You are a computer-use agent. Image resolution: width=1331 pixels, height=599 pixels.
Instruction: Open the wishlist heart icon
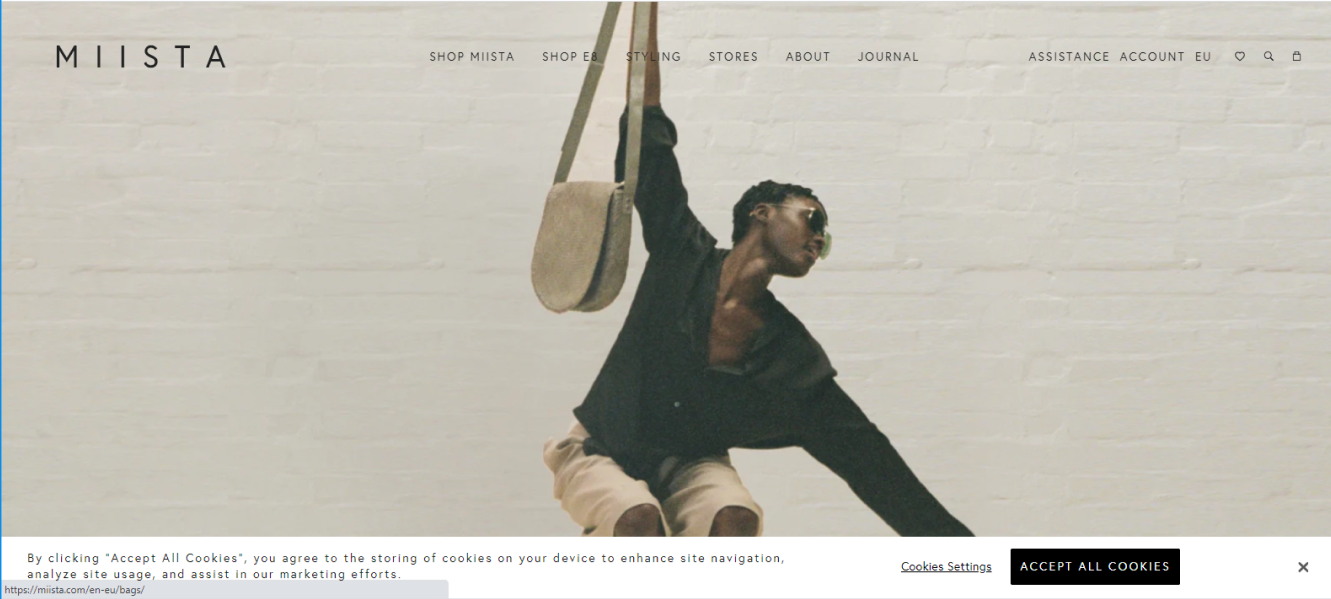pyautogui.click(x=1240, y=57)
